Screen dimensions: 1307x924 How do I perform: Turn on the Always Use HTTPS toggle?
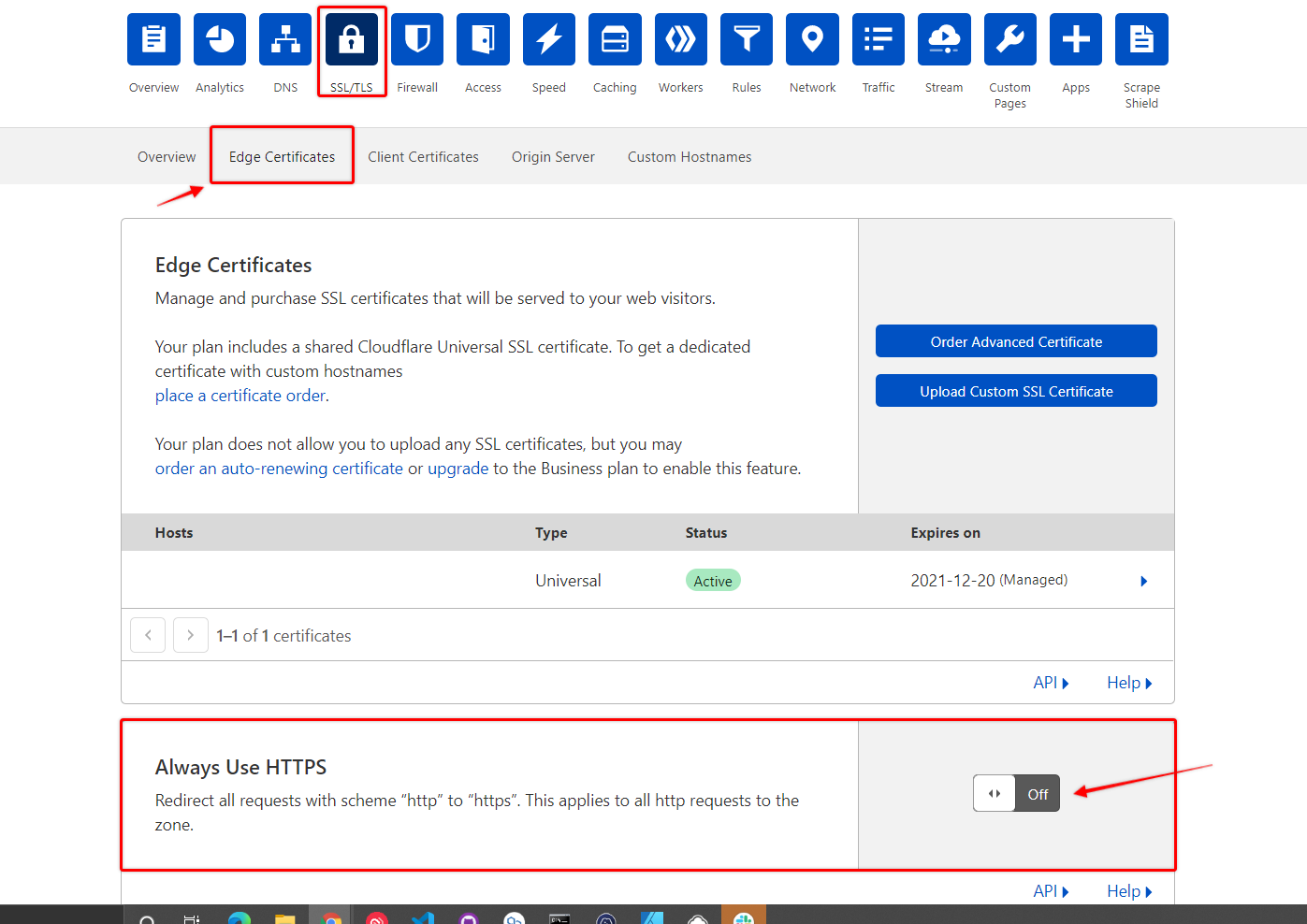click(x=1016, y=793)
